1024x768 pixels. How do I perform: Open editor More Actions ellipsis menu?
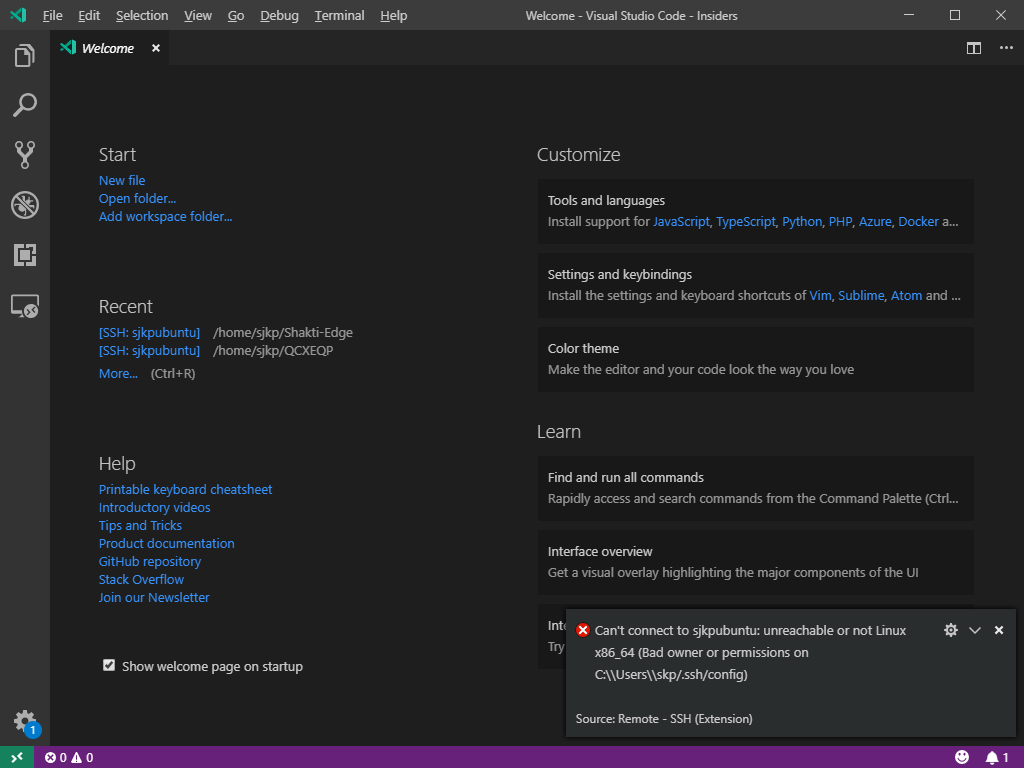pyautogui.click(x=1006, y=48)
